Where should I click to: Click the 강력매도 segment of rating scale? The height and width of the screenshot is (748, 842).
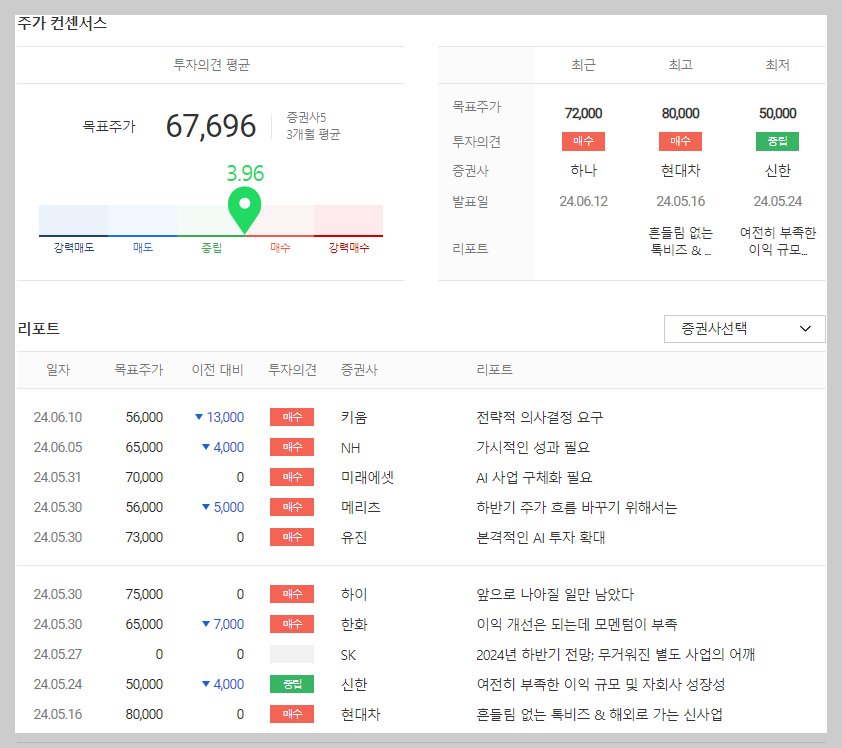(74, 221)
